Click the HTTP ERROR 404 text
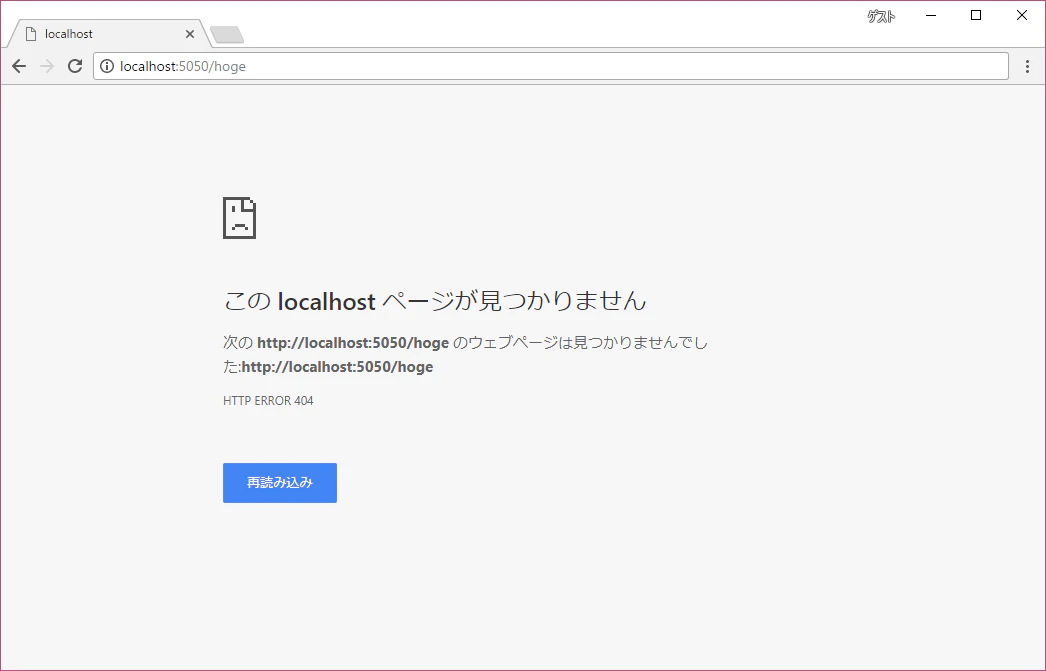The width and height of the screenshot is (1046, 671). (x=268, y=401)
